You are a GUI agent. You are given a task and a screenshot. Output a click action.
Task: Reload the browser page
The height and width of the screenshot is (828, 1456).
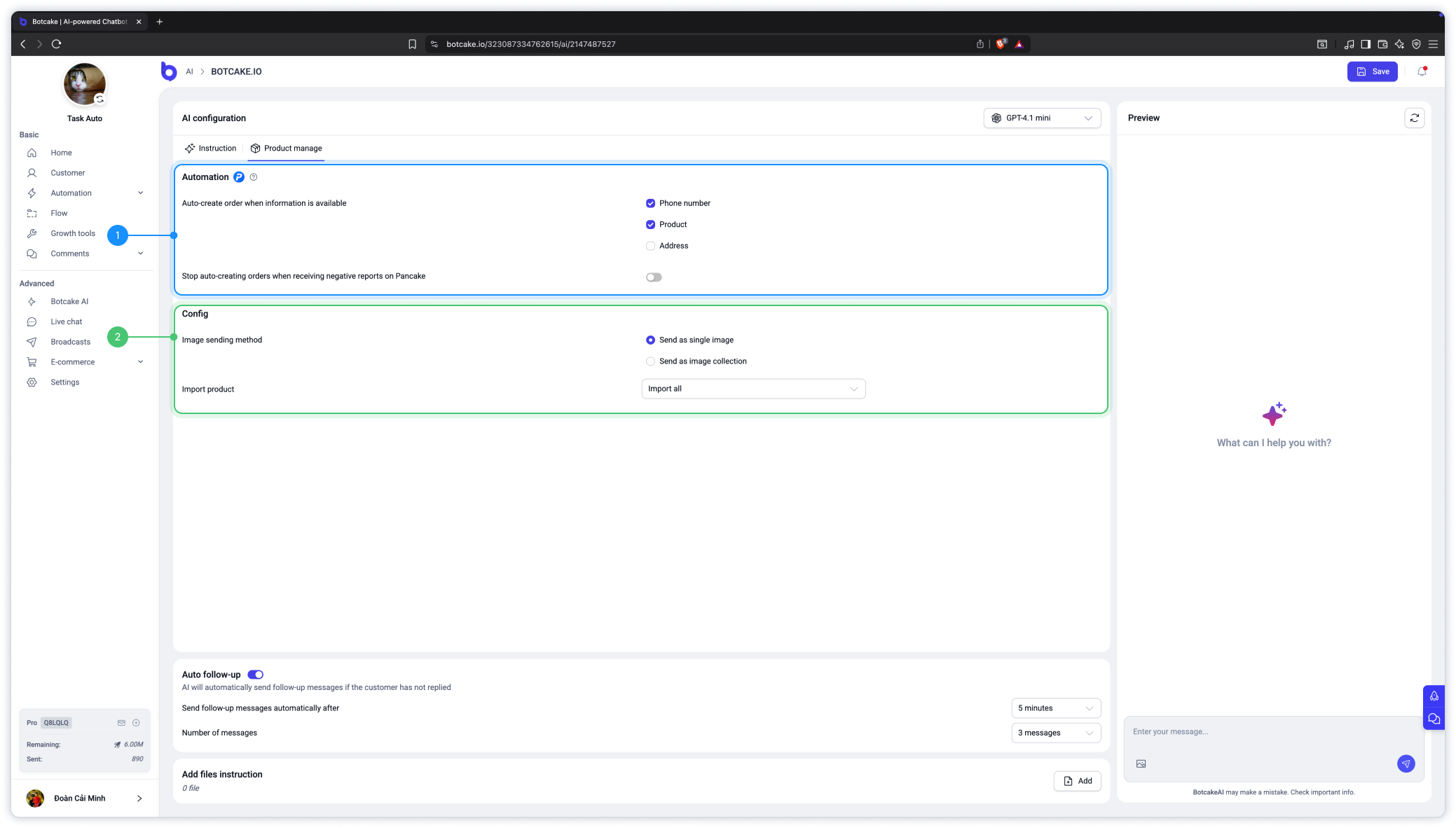[x=57, y=44]
